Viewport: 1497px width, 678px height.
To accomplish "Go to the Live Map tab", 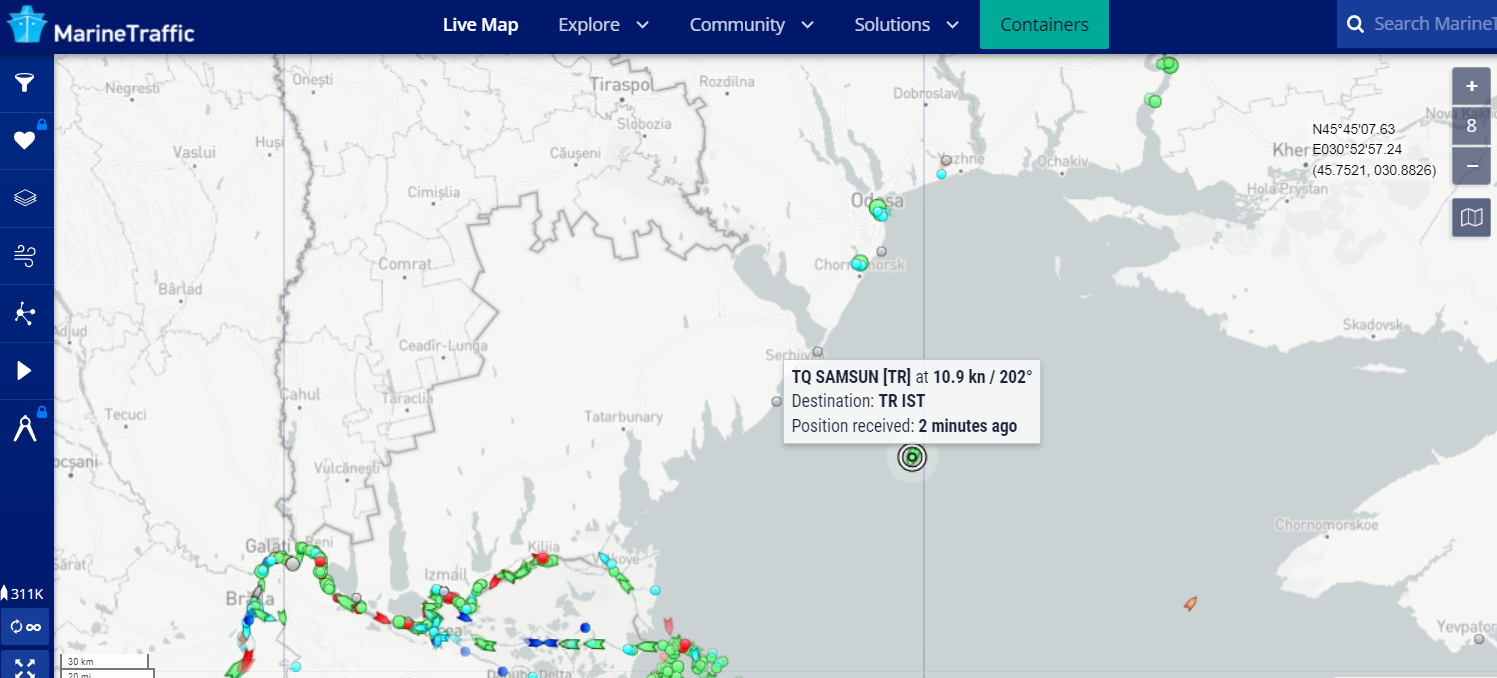I will tap(480, 25).
